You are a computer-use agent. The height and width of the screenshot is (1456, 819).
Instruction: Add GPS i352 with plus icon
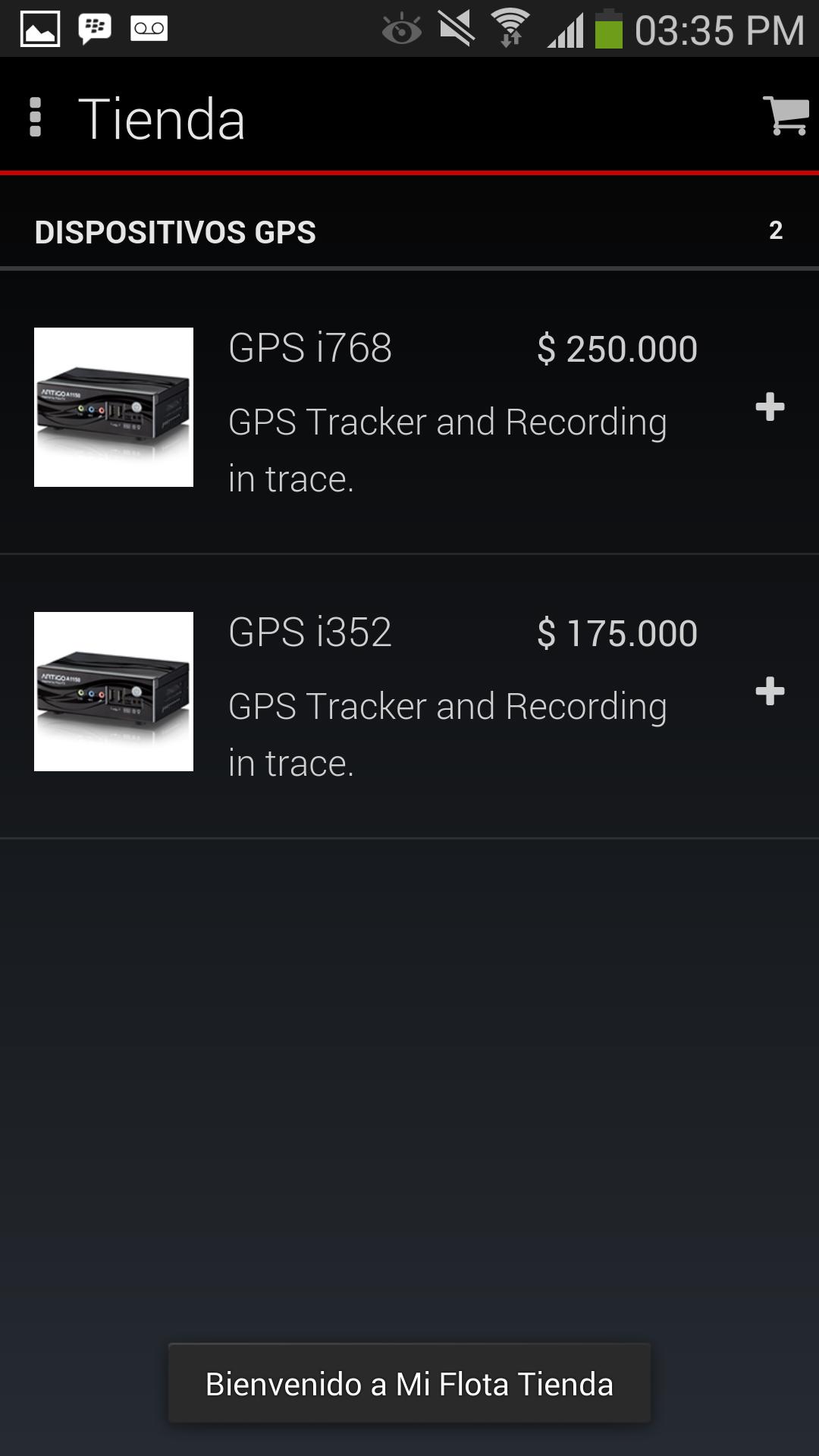pyautogui.click(x=770, y=692)
